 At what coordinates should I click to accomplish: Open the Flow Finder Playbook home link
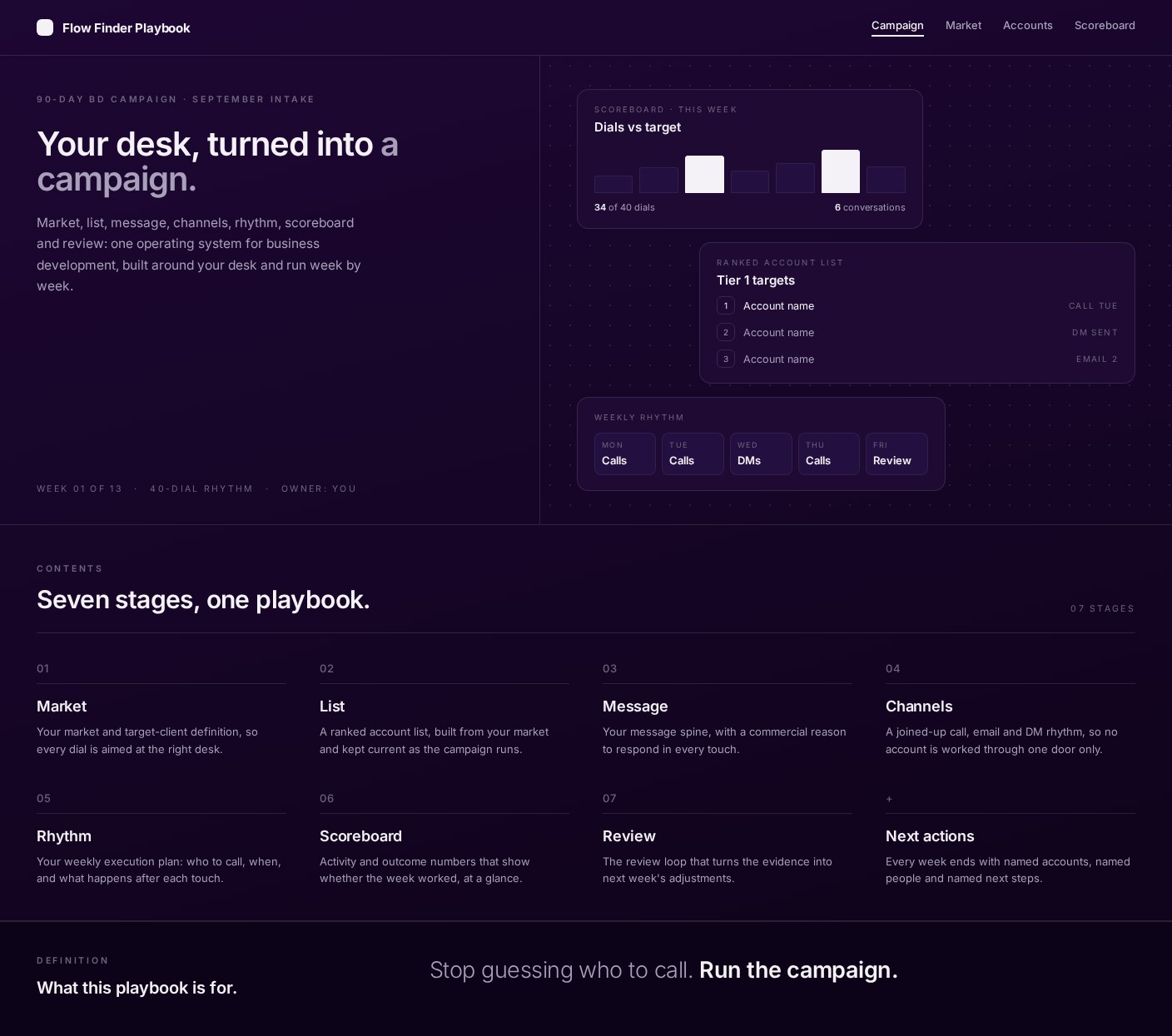(x=113, y=27)
